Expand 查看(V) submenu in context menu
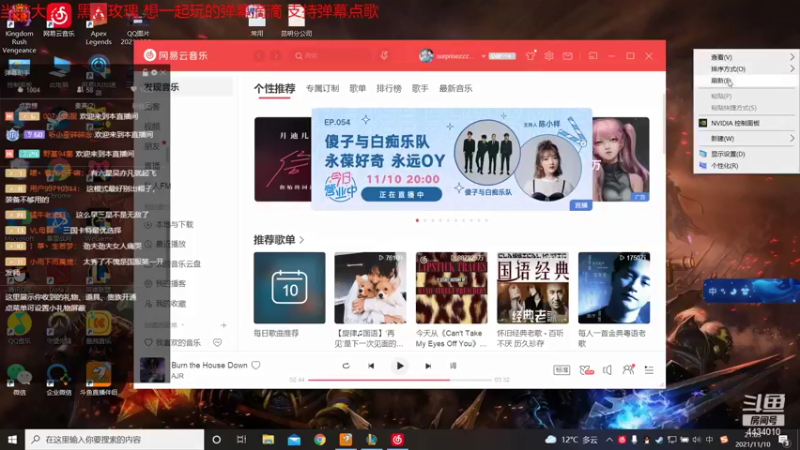800x450 pixels. pos(746,57)
